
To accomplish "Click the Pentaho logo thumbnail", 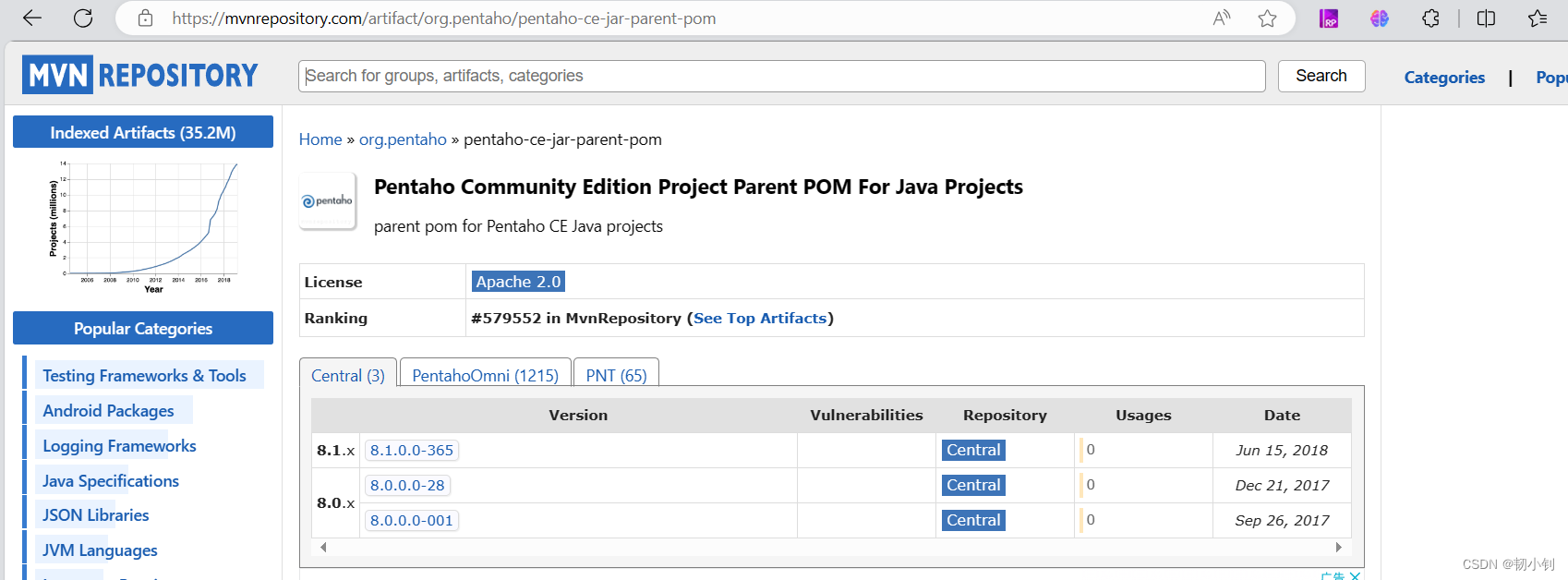I will pyautogui.click(x=328, y=200).
